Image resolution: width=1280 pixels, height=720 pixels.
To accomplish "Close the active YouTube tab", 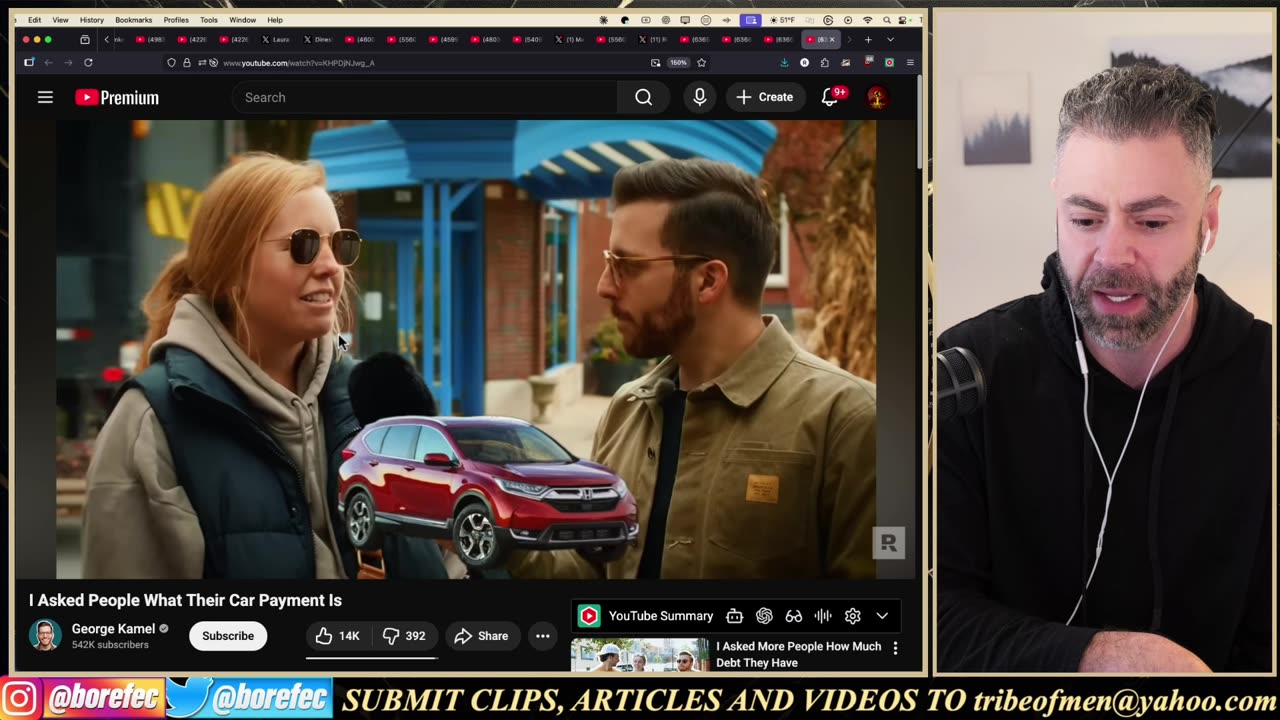I will (x=832, y=39).
